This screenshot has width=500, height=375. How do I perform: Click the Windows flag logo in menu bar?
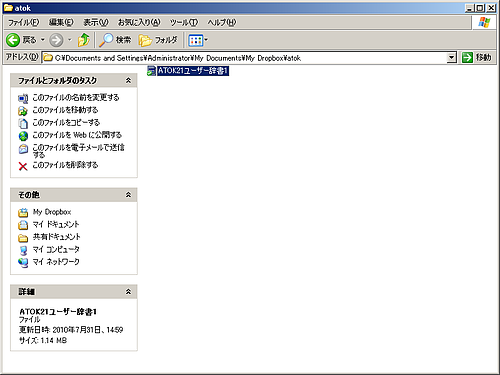point(484,22)
